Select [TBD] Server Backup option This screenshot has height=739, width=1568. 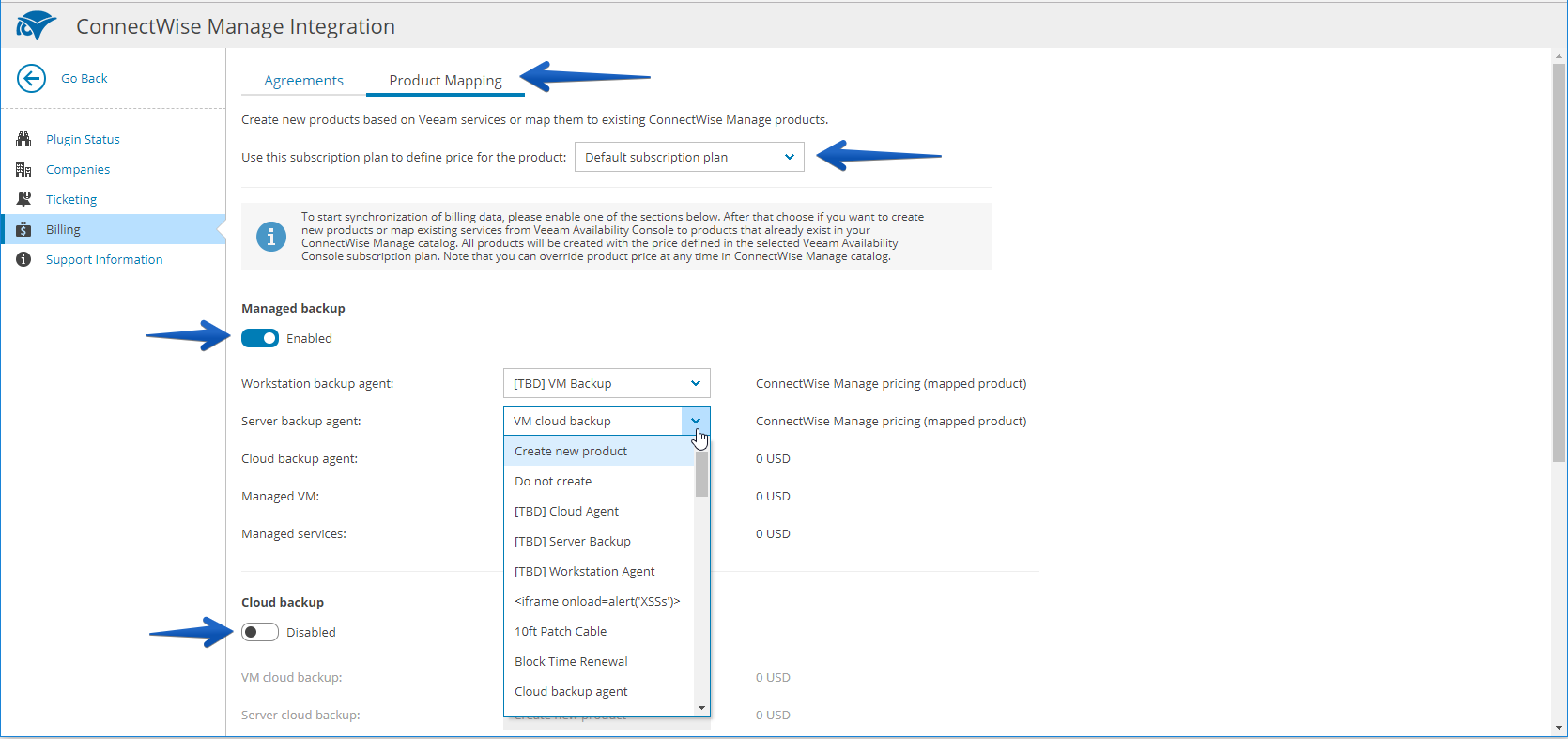(599, 541)
